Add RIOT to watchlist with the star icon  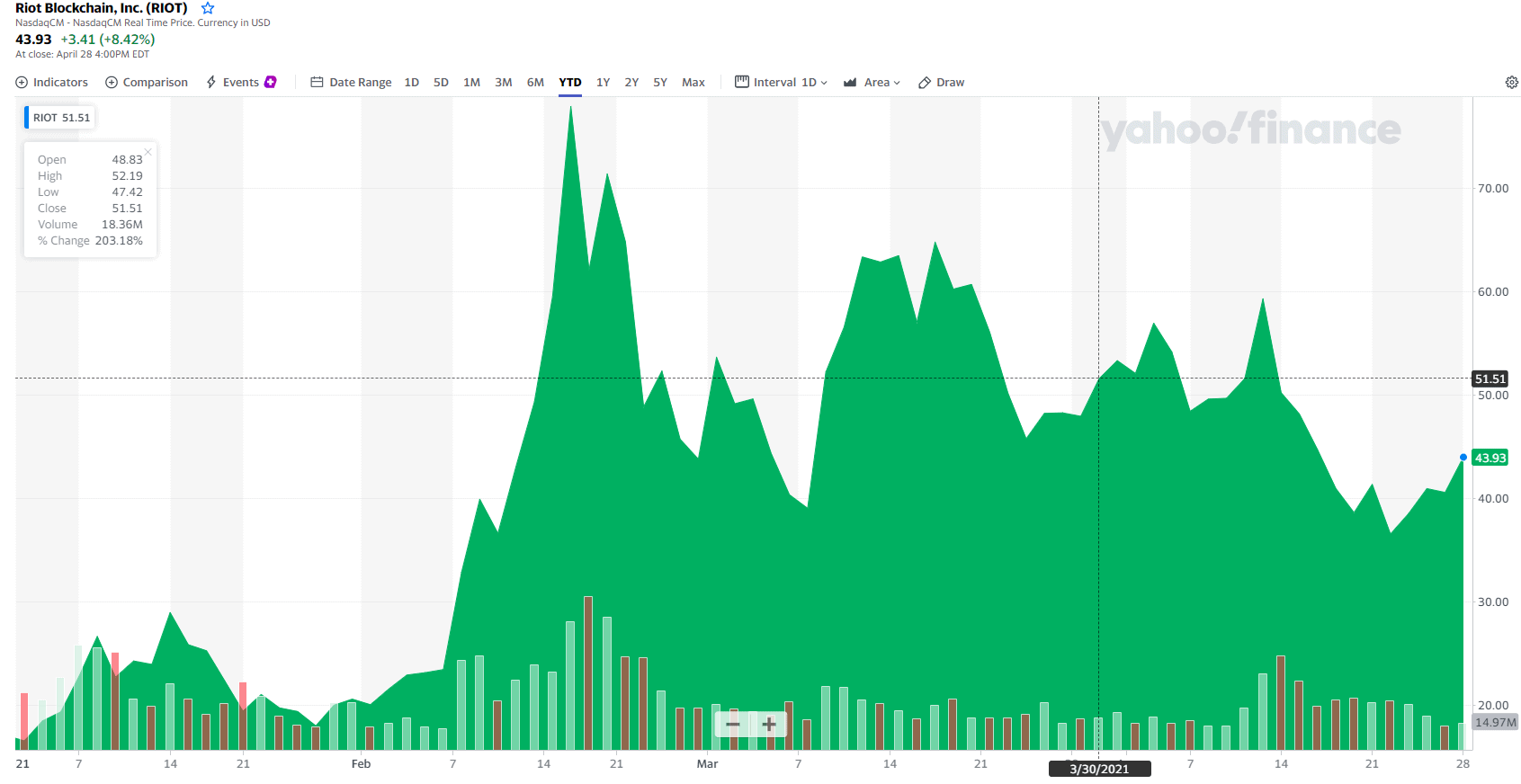click(x=208, y=8)
